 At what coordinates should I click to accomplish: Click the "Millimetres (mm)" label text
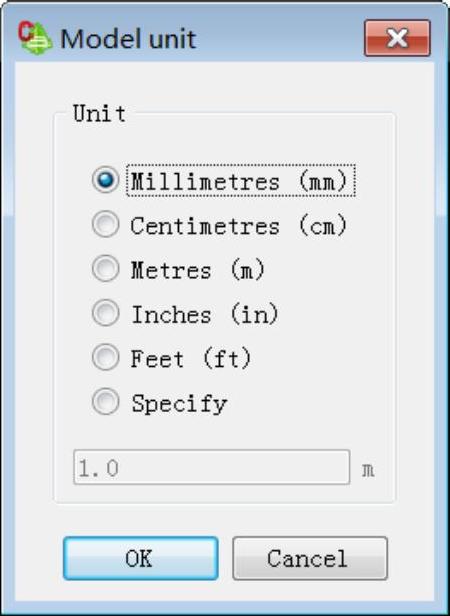point(239,181)
